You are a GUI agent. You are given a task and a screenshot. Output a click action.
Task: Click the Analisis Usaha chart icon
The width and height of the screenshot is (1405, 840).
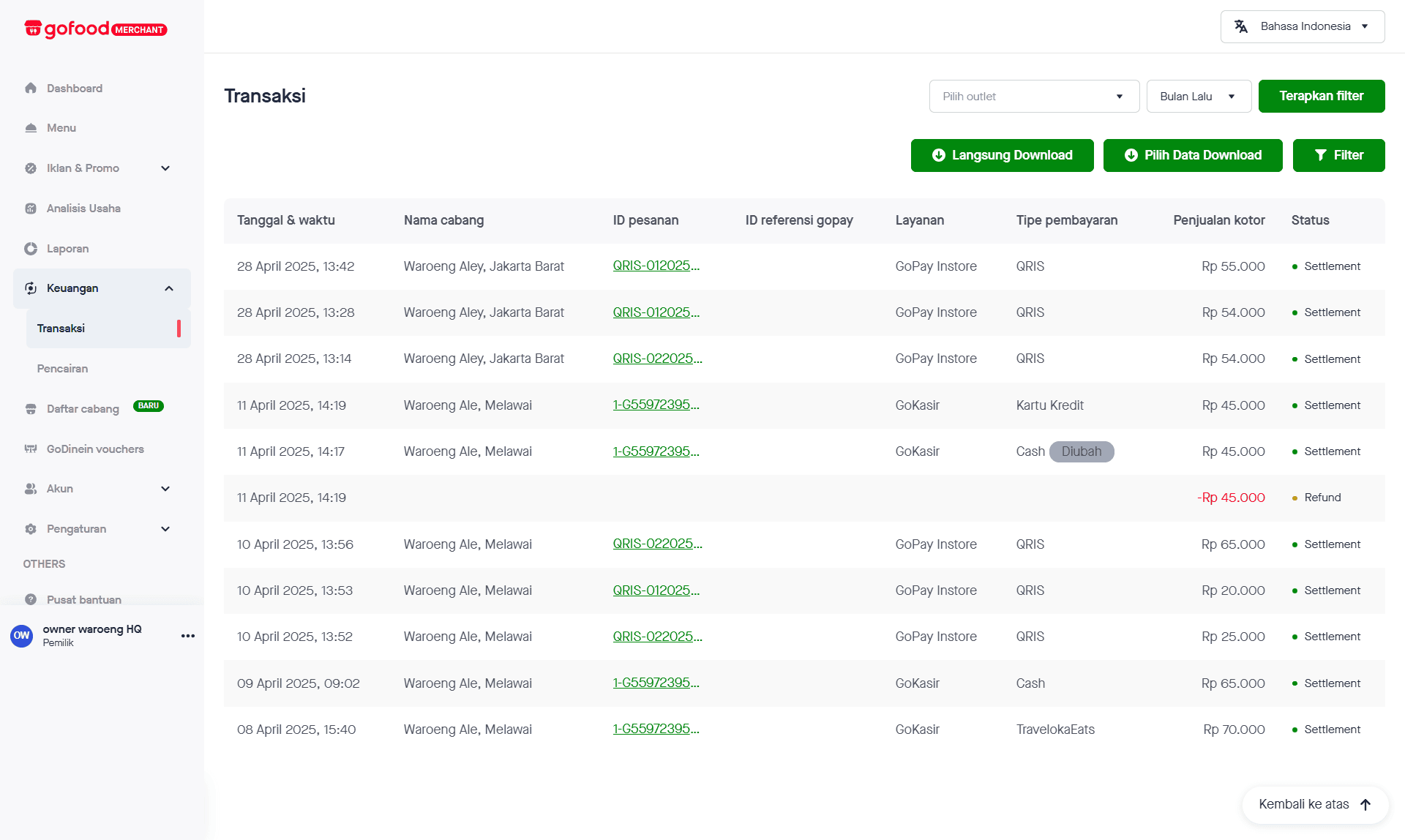(x=31, y=209)
